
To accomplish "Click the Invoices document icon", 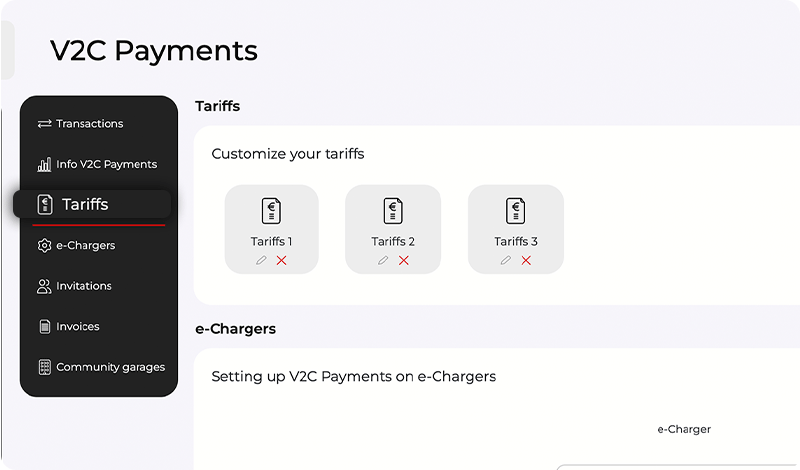I will [x=44, y=327].
